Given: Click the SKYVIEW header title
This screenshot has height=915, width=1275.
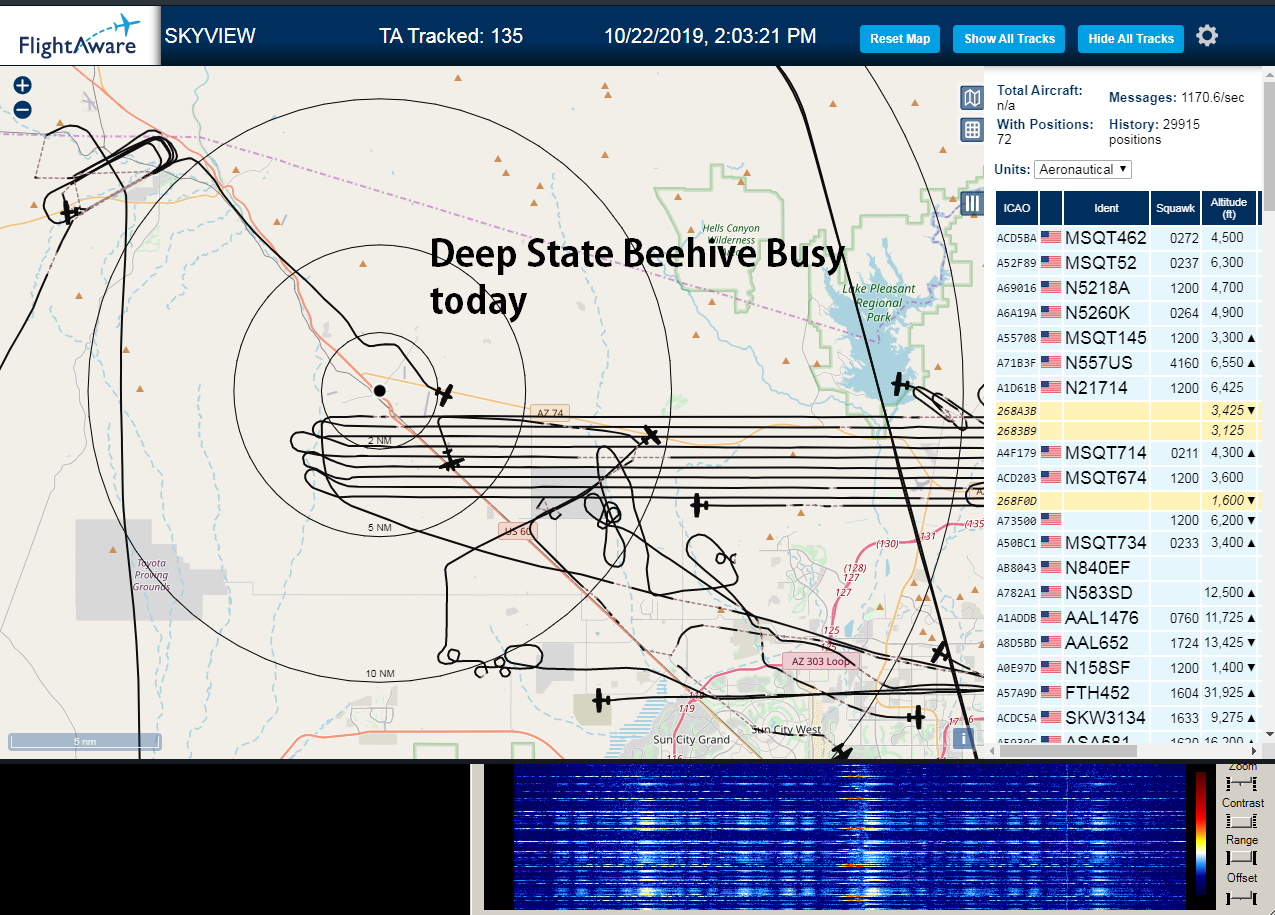Looking at the screenshot, I should pyautogui.click(x=210, y=36).
